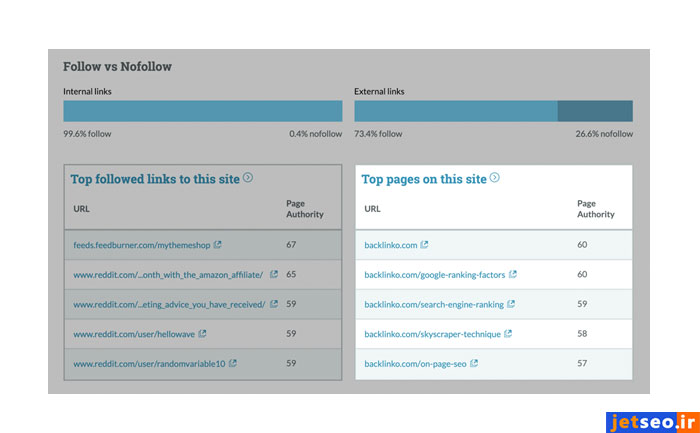Open external icon beside on-page-seo URL
Image resolution: width=700 pixels, height=433 pixels.
(474, 363)
